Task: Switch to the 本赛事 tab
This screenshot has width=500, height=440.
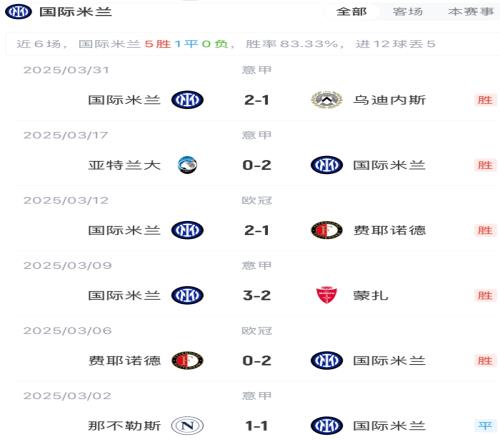Action: click(471, 12)
